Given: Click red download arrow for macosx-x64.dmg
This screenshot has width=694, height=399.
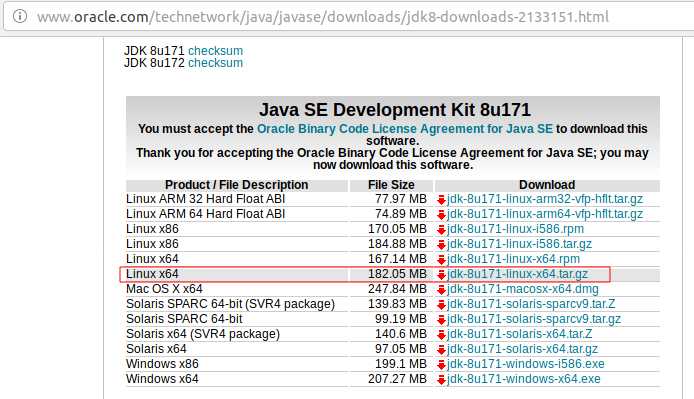Looking at the screenshot, I should (x=441, y=290).
